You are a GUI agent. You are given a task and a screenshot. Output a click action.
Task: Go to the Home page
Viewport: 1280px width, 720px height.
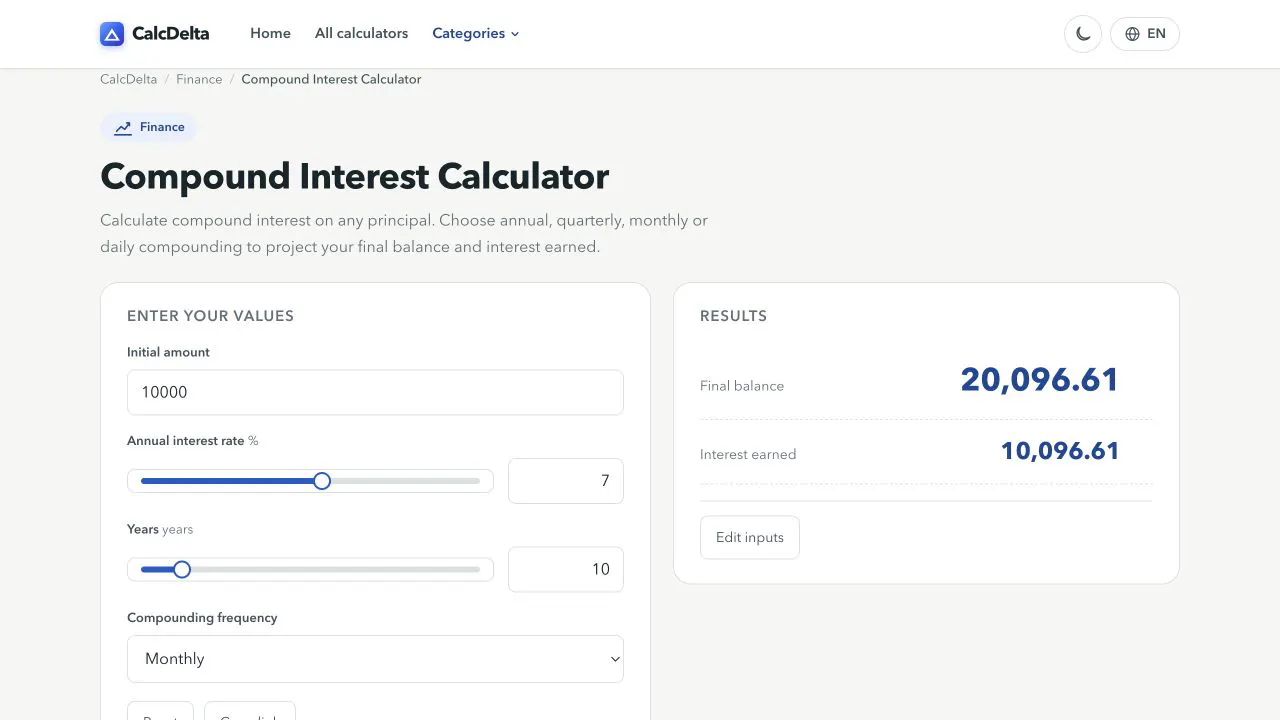270,33
